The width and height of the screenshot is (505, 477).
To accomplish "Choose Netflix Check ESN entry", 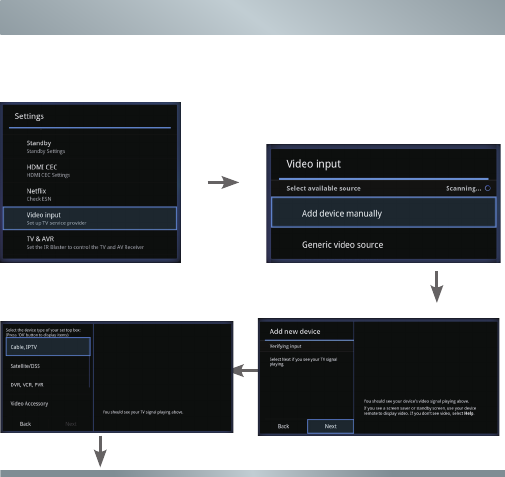I will 90,195.
